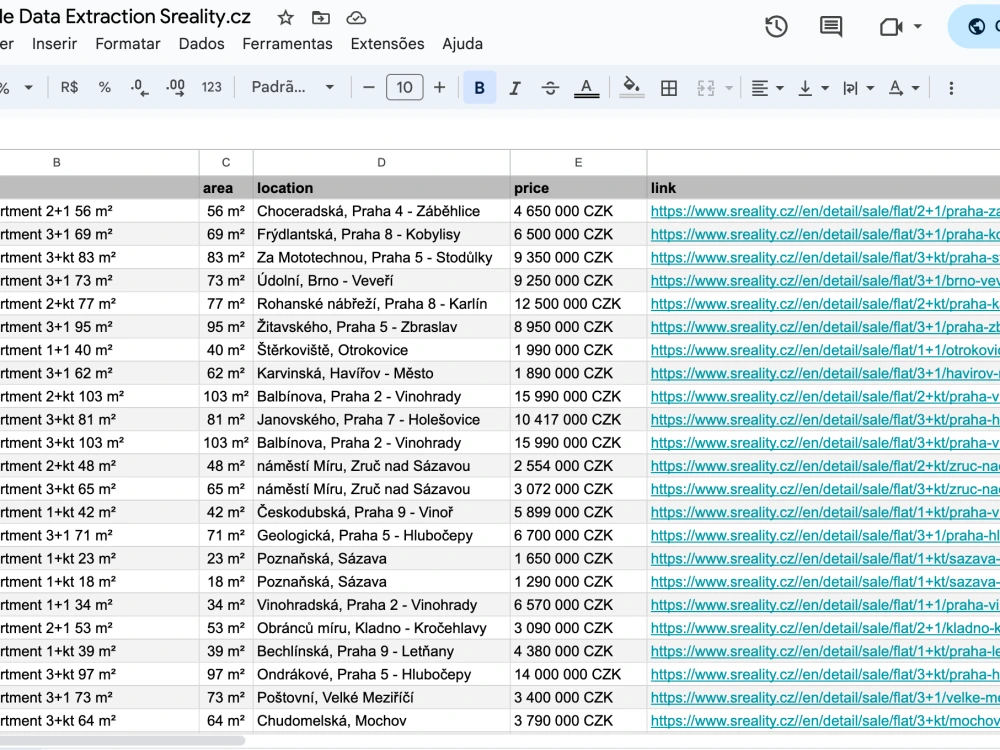Open the text rotation menu
Viewport: 1000px width, 750px height.
click(904, 87)
